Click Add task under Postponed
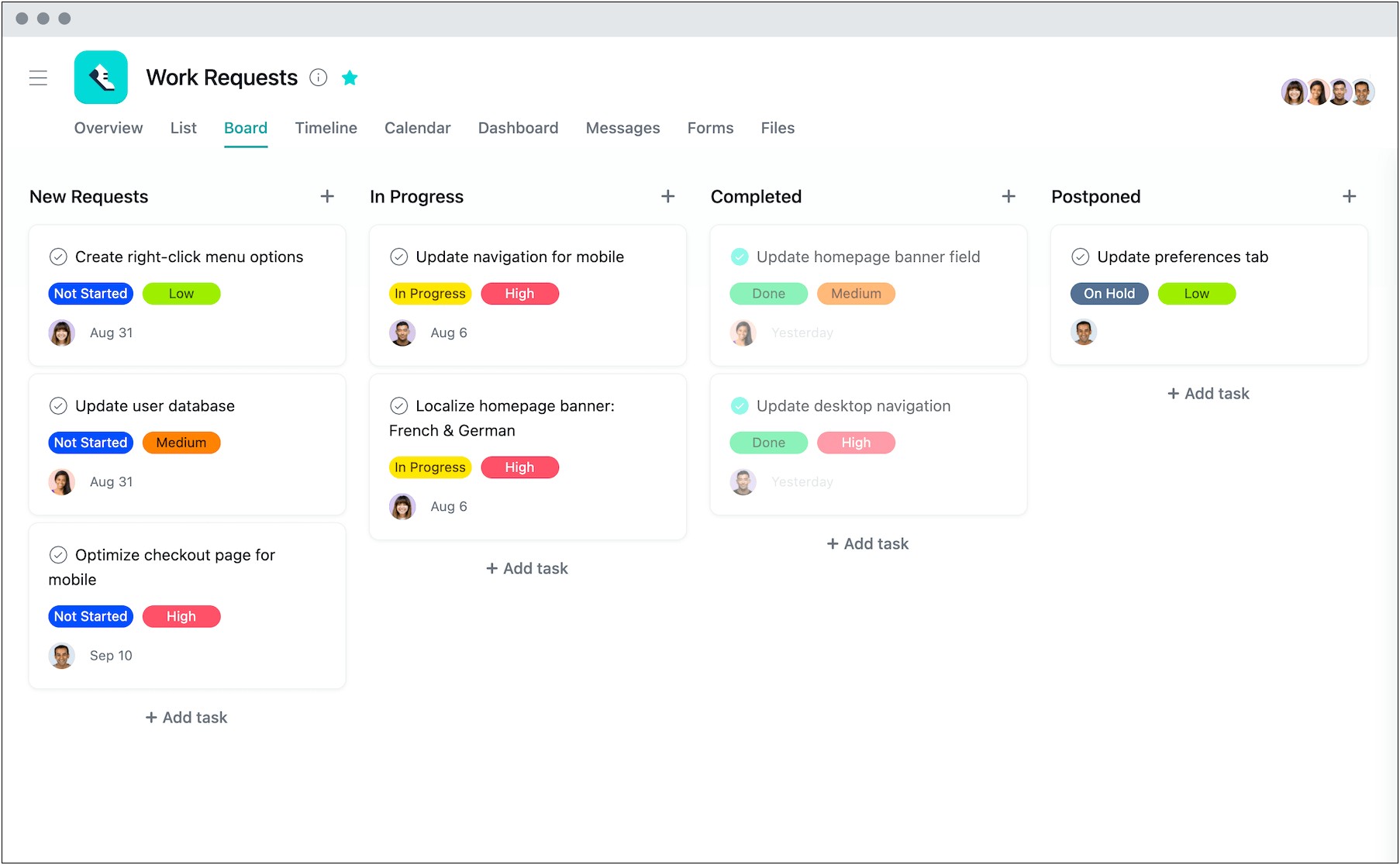This screenshot has width=1400, height=865. click(1209, 393)
